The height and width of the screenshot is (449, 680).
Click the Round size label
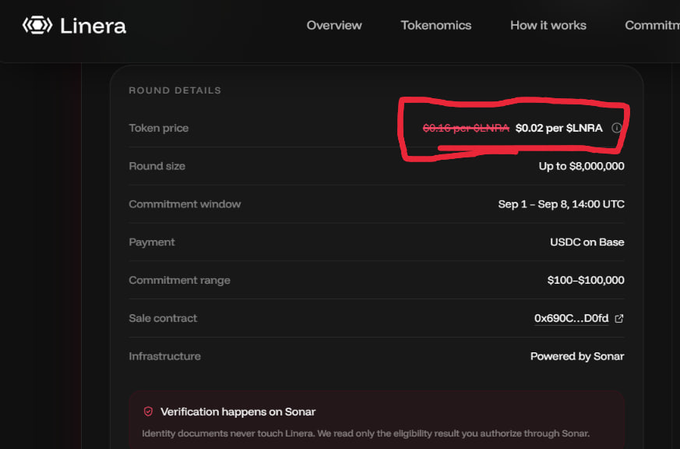click(x=157, y=166)
